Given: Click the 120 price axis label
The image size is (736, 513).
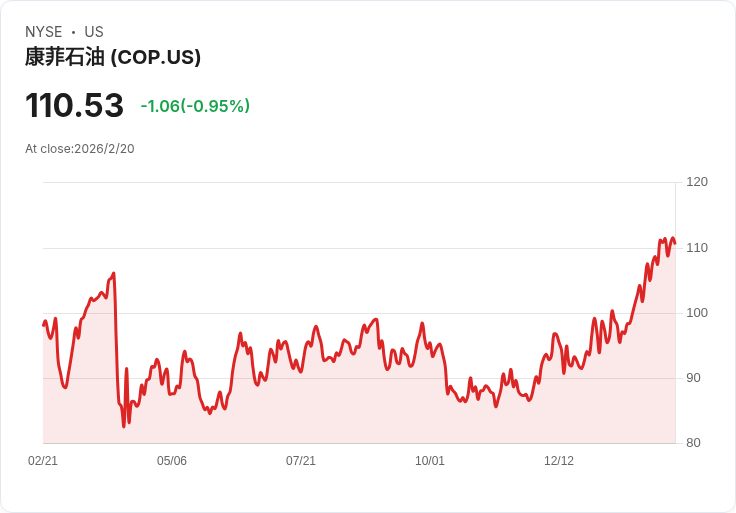Looking at the screenshot, I should [x=697, y=182].
